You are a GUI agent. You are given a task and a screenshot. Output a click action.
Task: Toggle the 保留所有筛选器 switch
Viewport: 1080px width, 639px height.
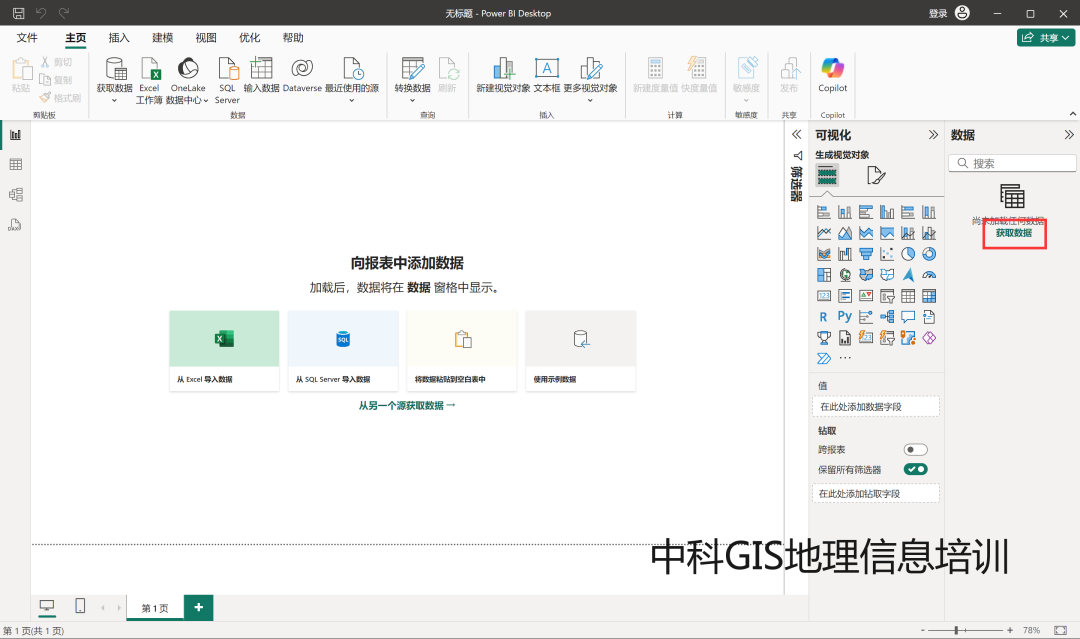[915, 469]
